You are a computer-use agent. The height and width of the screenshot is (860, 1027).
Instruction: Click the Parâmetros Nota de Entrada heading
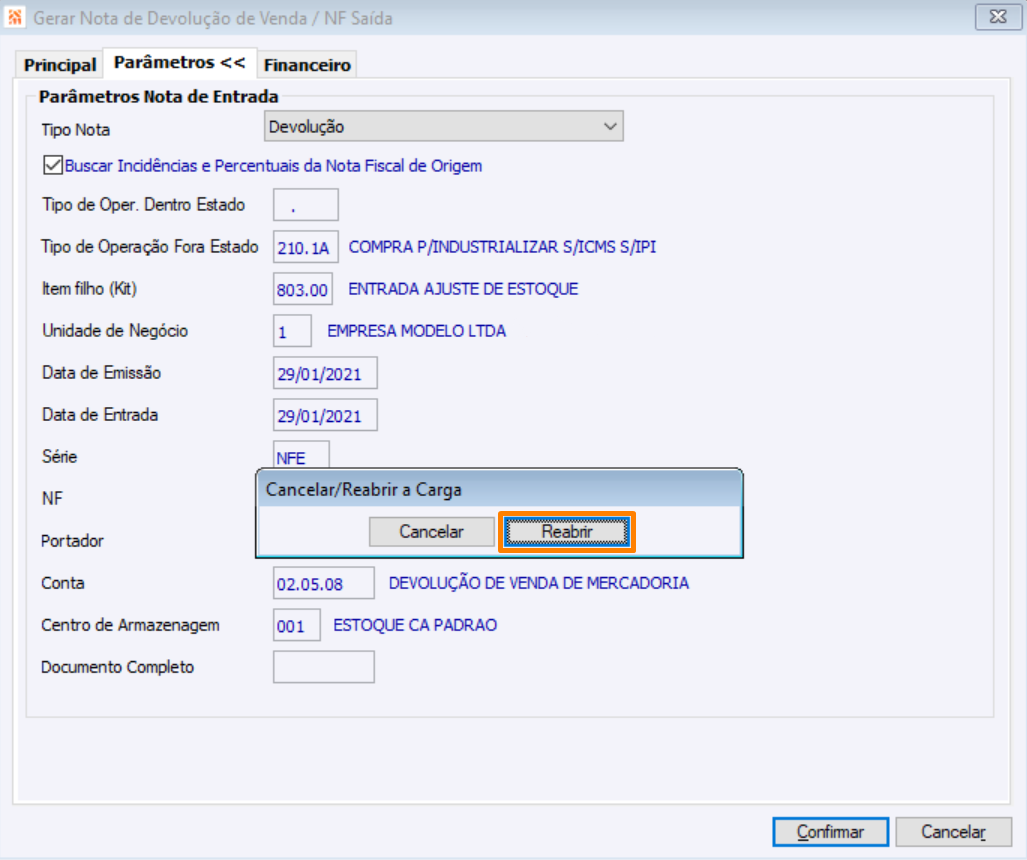(x=159, y=97)
